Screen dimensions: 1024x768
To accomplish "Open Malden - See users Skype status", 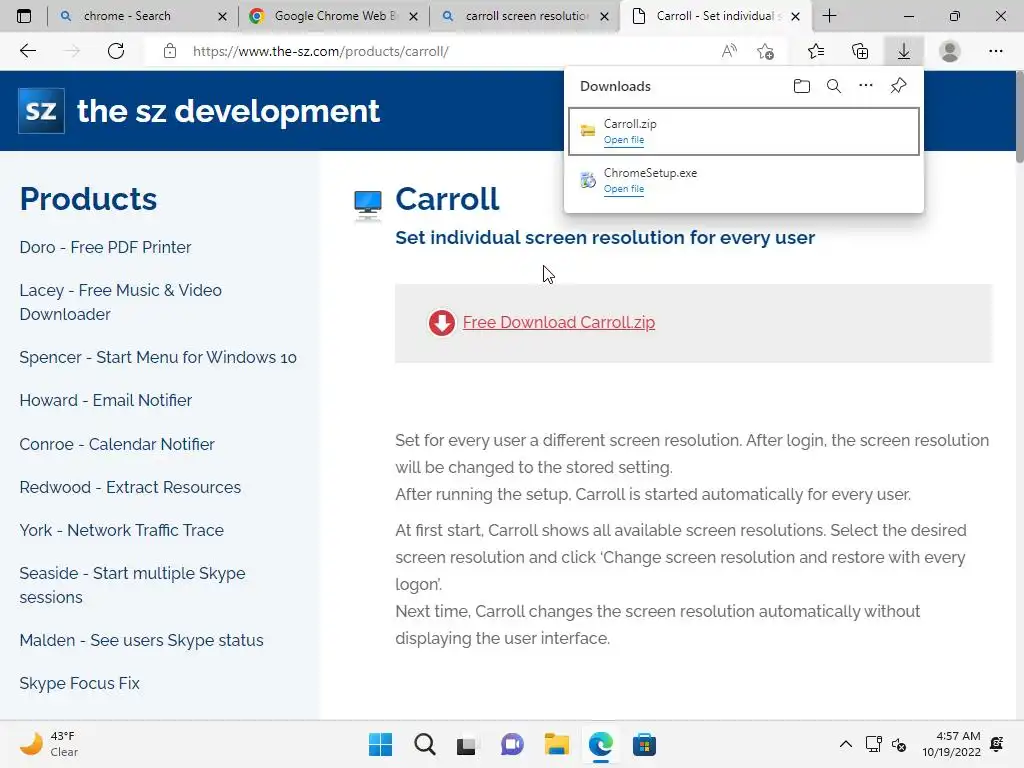I will click(x=141, y=641).
